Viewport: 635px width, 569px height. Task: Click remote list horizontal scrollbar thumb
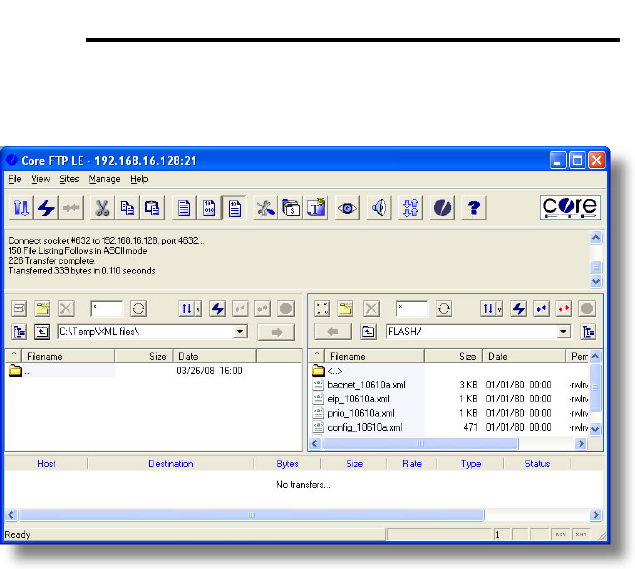pyautogui.click(x=420, y=443)
